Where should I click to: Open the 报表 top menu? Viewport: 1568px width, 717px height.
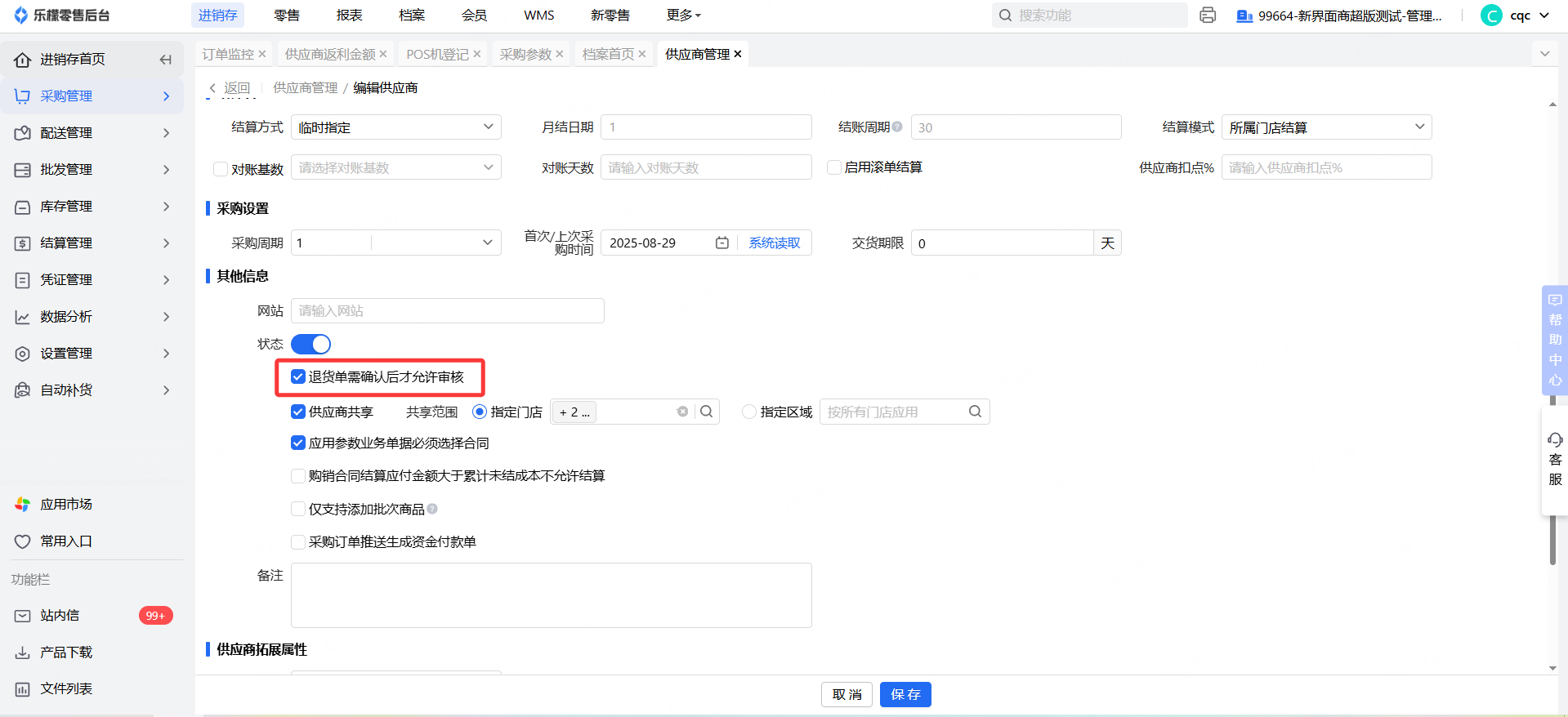tap(349, 16)
